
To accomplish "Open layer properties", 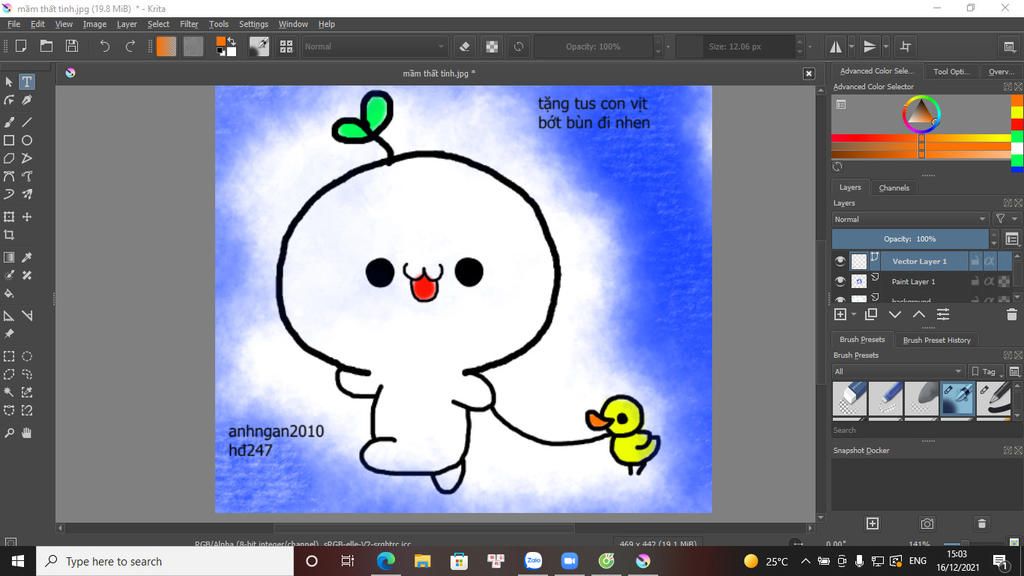I will pos(943,315).
